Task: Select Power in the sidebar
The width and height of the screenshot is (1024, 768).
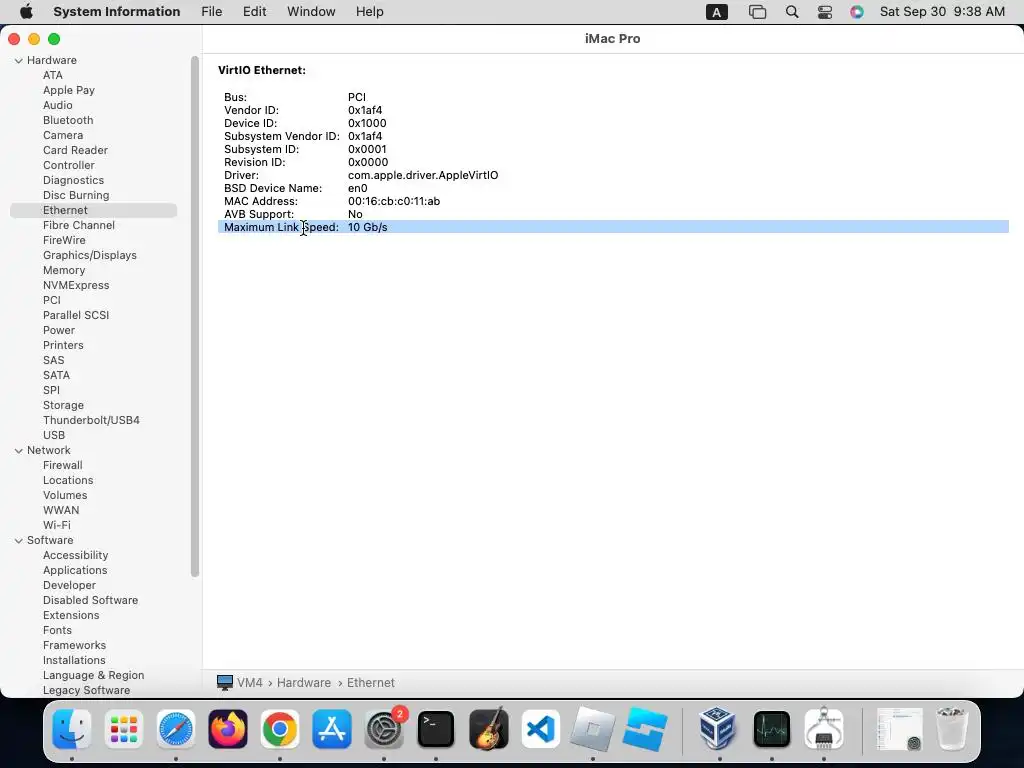Action: [x=59, y=330]
